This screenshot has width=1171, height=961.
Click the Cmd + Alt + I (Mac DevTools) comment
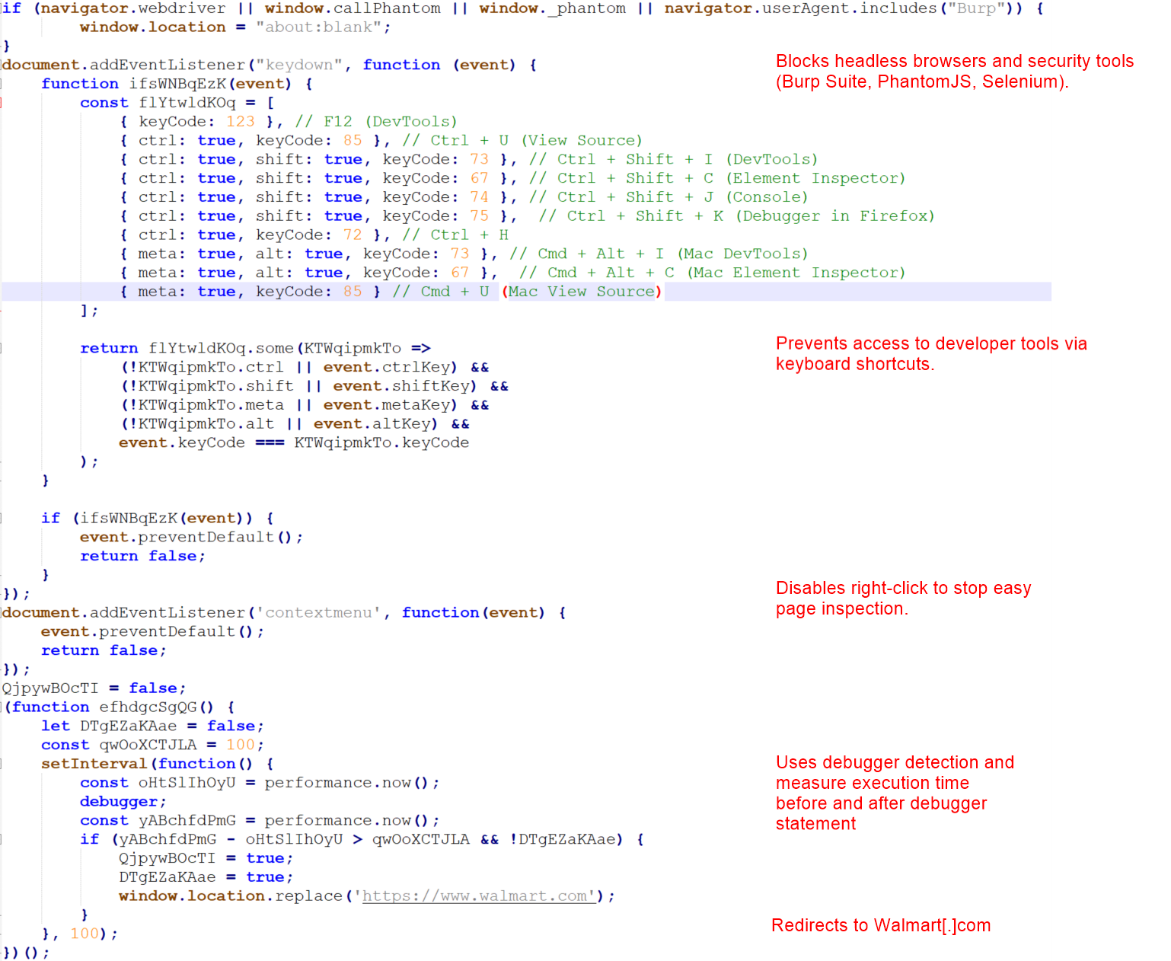[x=659, y=254]
